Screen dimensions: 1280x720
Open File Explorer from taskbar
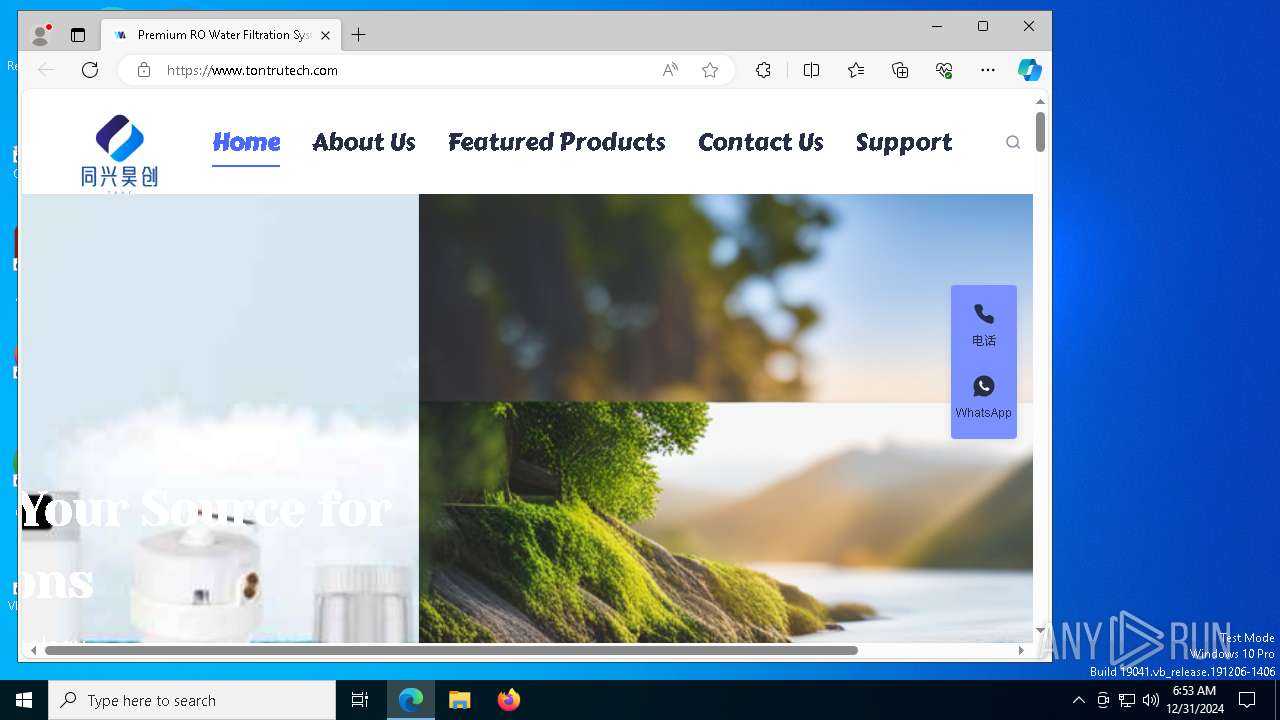click(x=459, y=700)
